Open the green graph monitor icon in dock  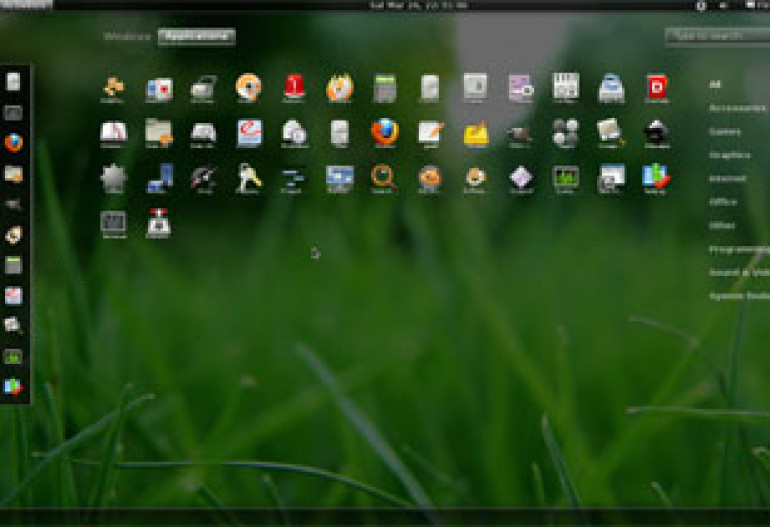tap(13, 357)
